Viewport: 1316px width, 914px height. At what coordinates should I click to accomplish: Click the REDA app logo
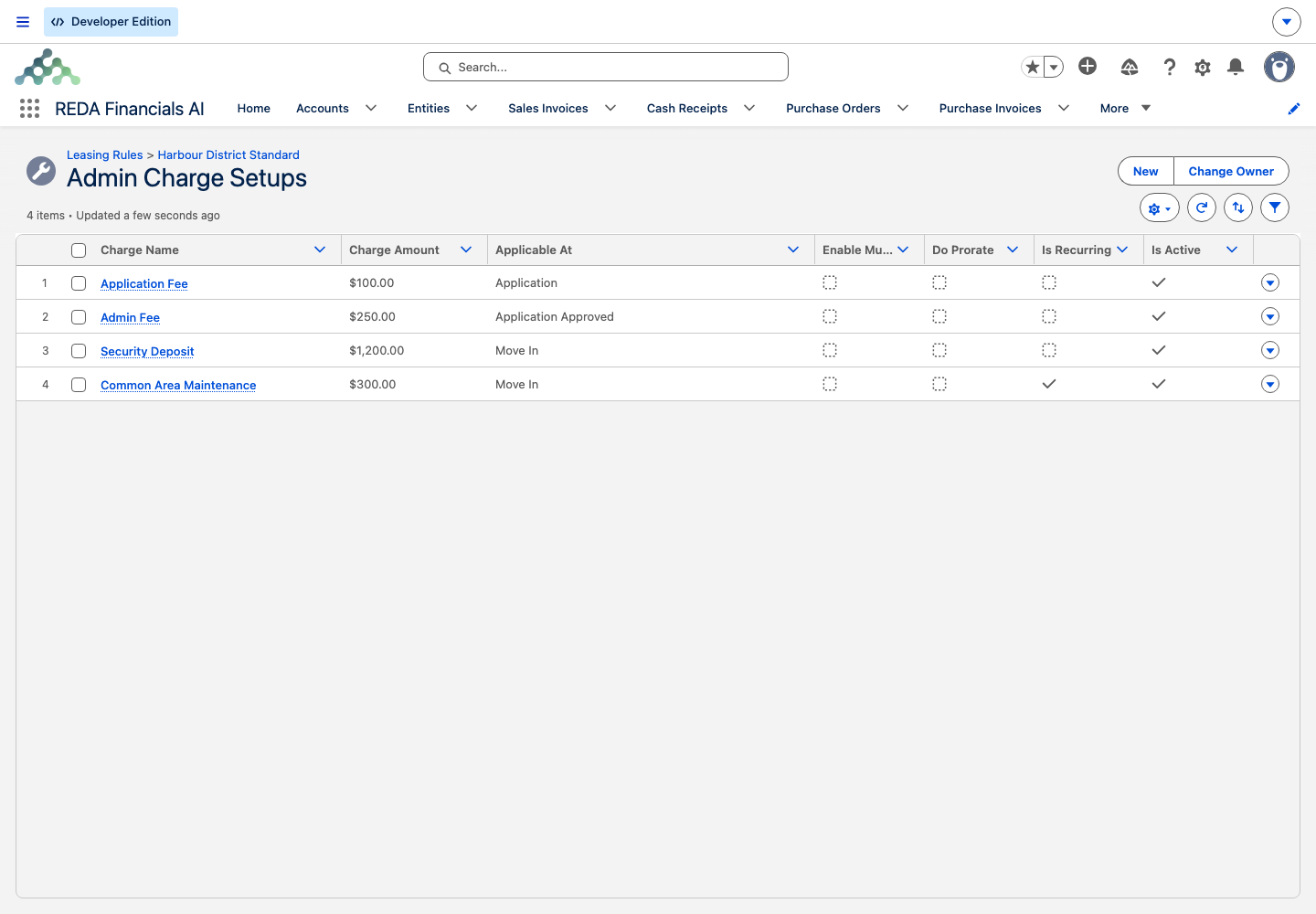pyautogui.click(x=48, y=67)
